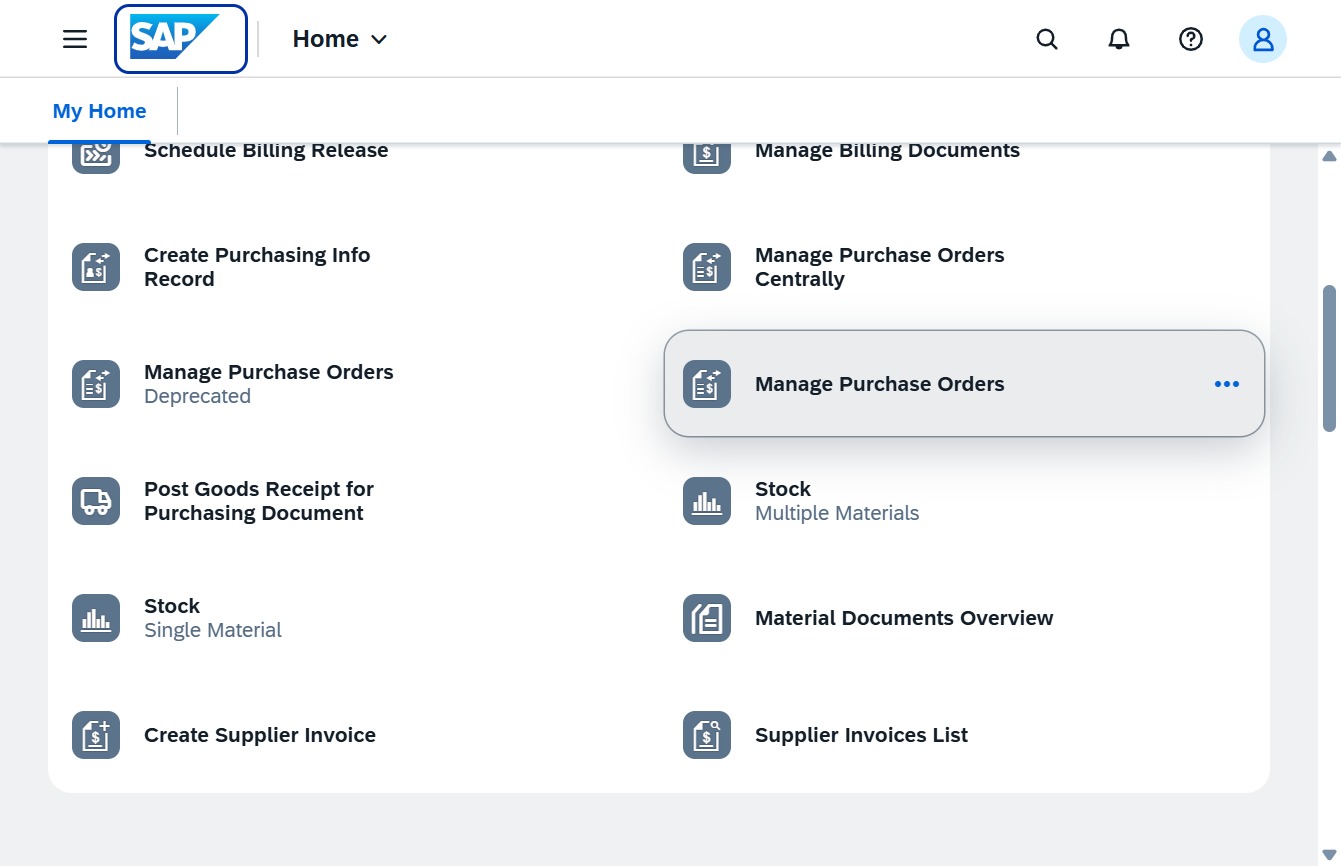Click the Post Goods Receipt truck icon

[x=96, y=501]
